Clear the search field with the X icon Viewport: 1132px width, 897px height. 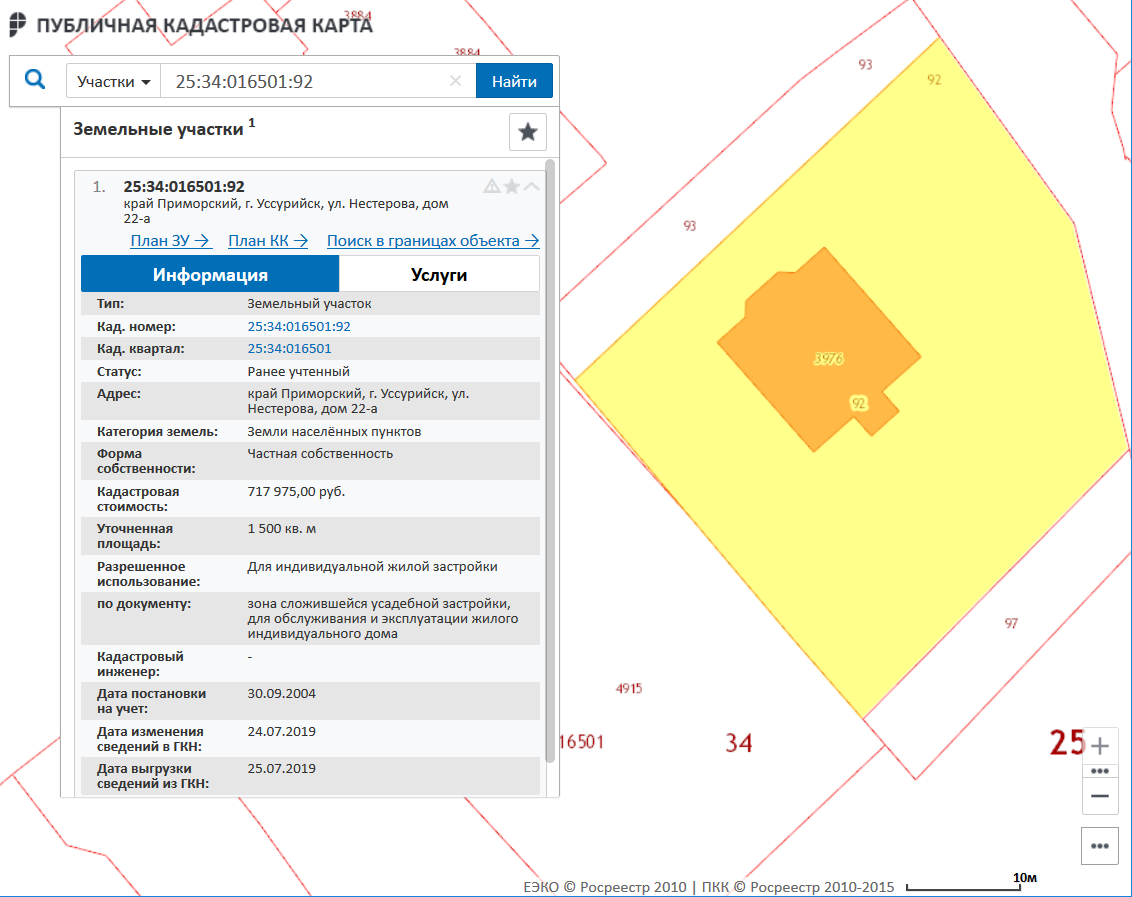coord(455,81)
